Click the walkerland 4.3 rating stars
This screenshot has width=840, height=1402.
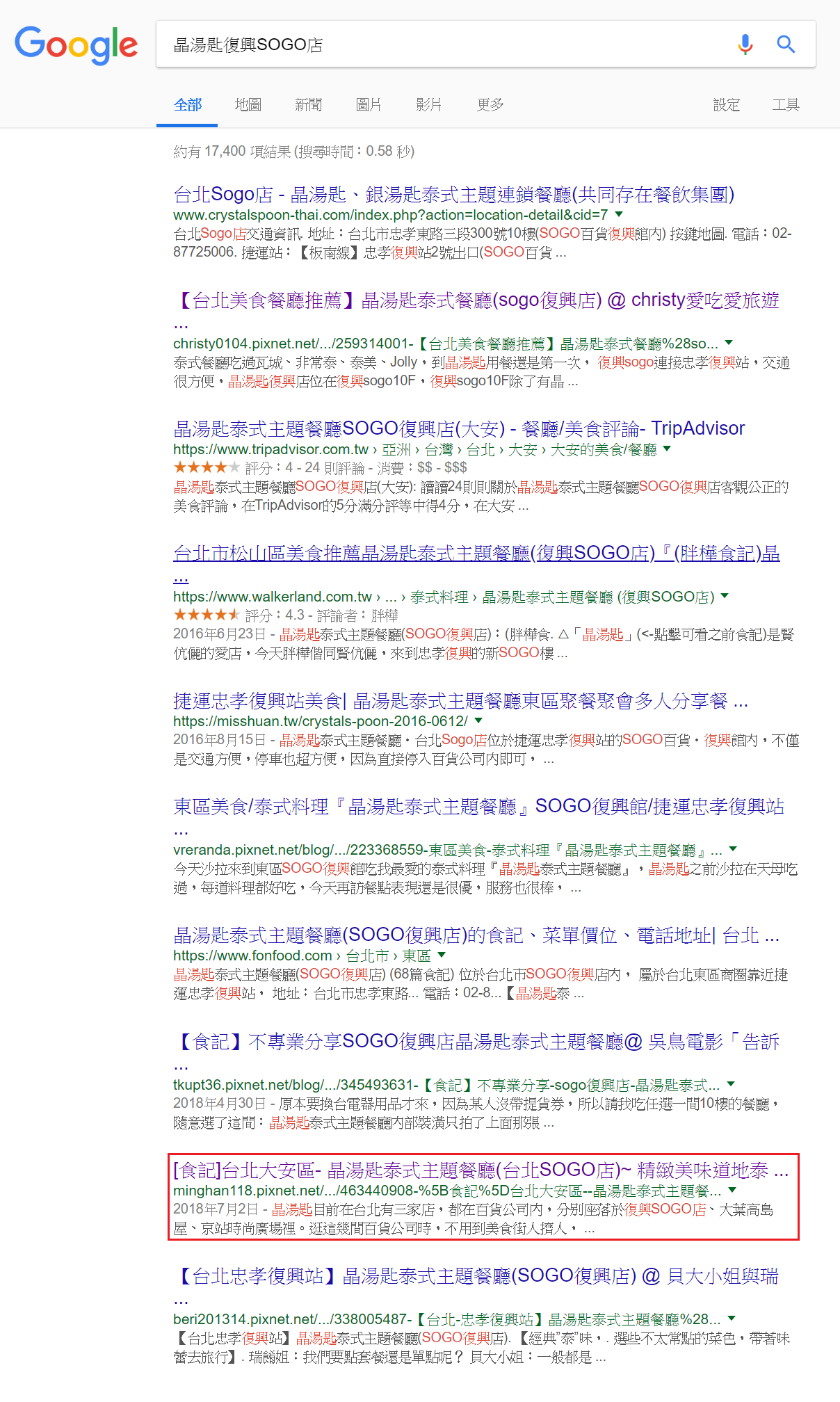(x=207, y=615)
